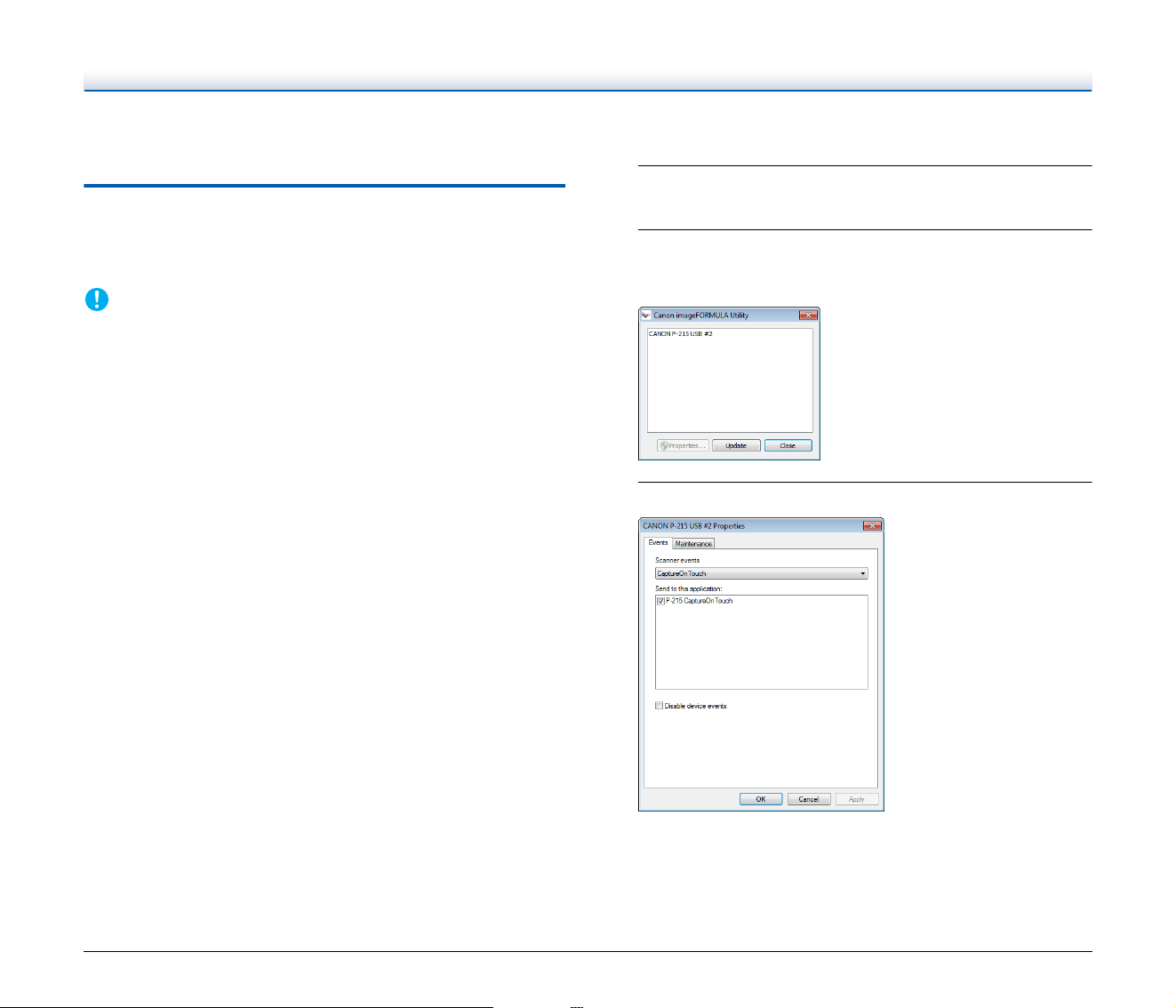Enable Disable device events checkbox
The height and width of the screenshot is (1008, 1176).
tap(659, 706)
